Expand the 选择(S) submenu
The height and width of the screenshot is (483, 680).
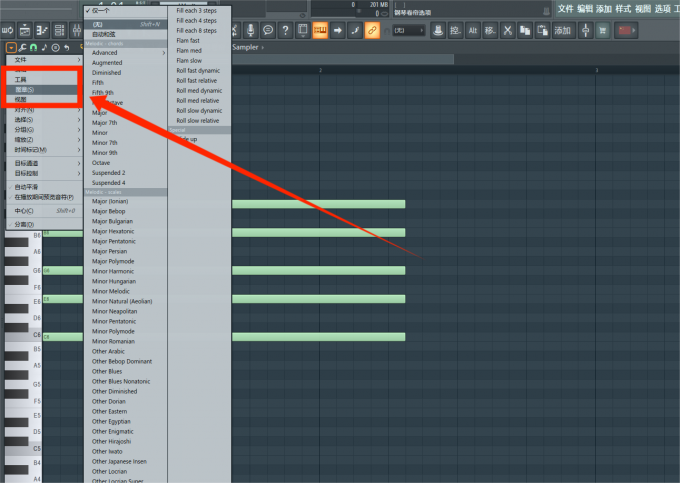coord(44,120)
